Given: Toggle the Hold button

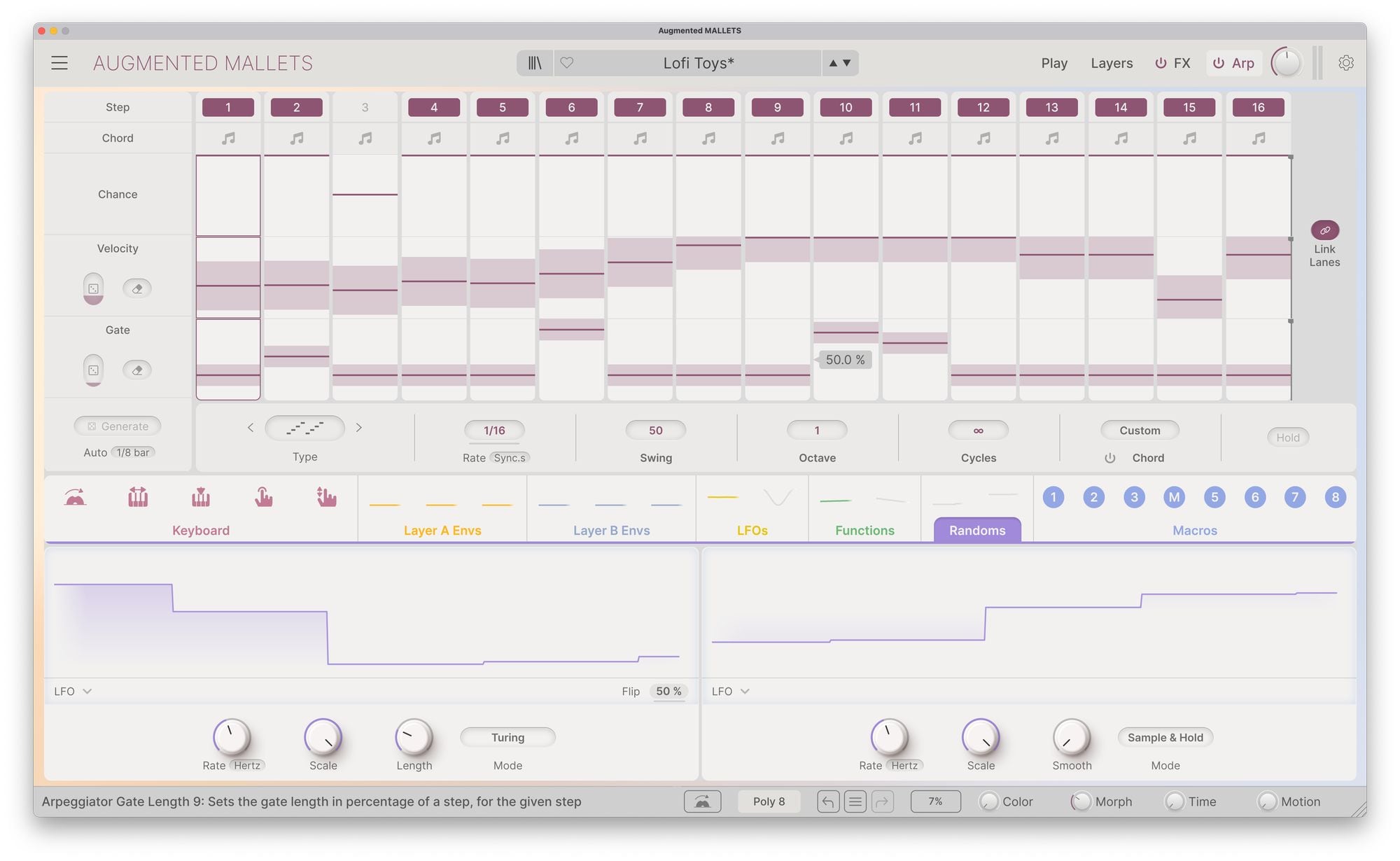Looking at the screenshot, I should tap(1288, 437).
